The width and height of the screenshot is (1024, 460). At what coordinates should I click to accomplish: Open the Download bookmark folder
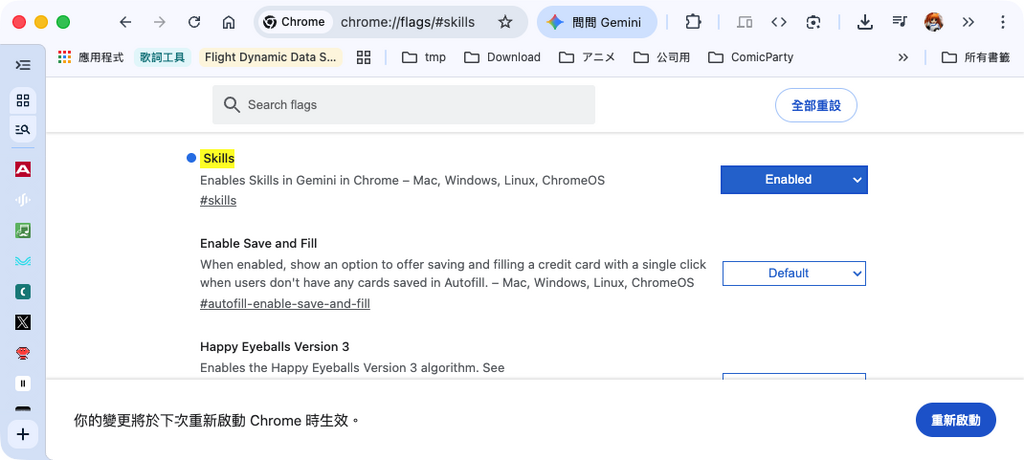(x=502, y=57)
